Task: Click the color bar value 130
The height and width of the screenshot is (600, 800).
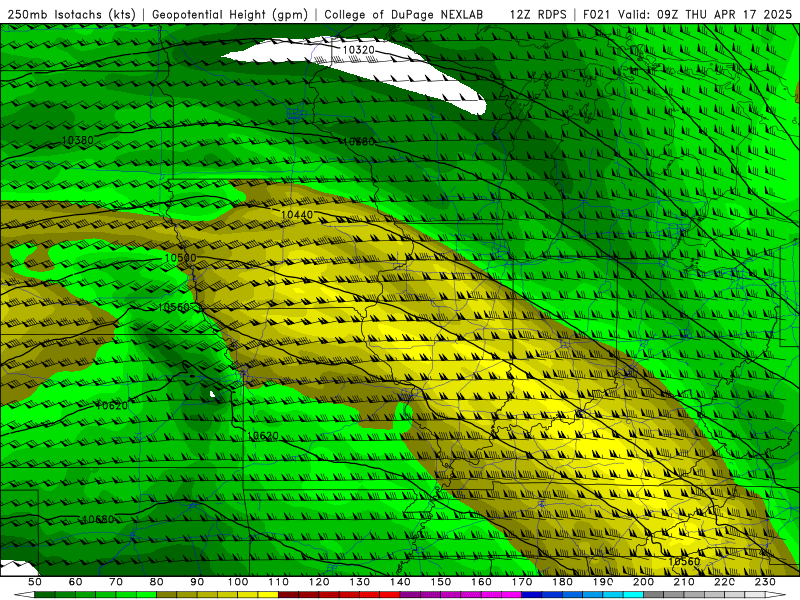Action: pos(359,582)
